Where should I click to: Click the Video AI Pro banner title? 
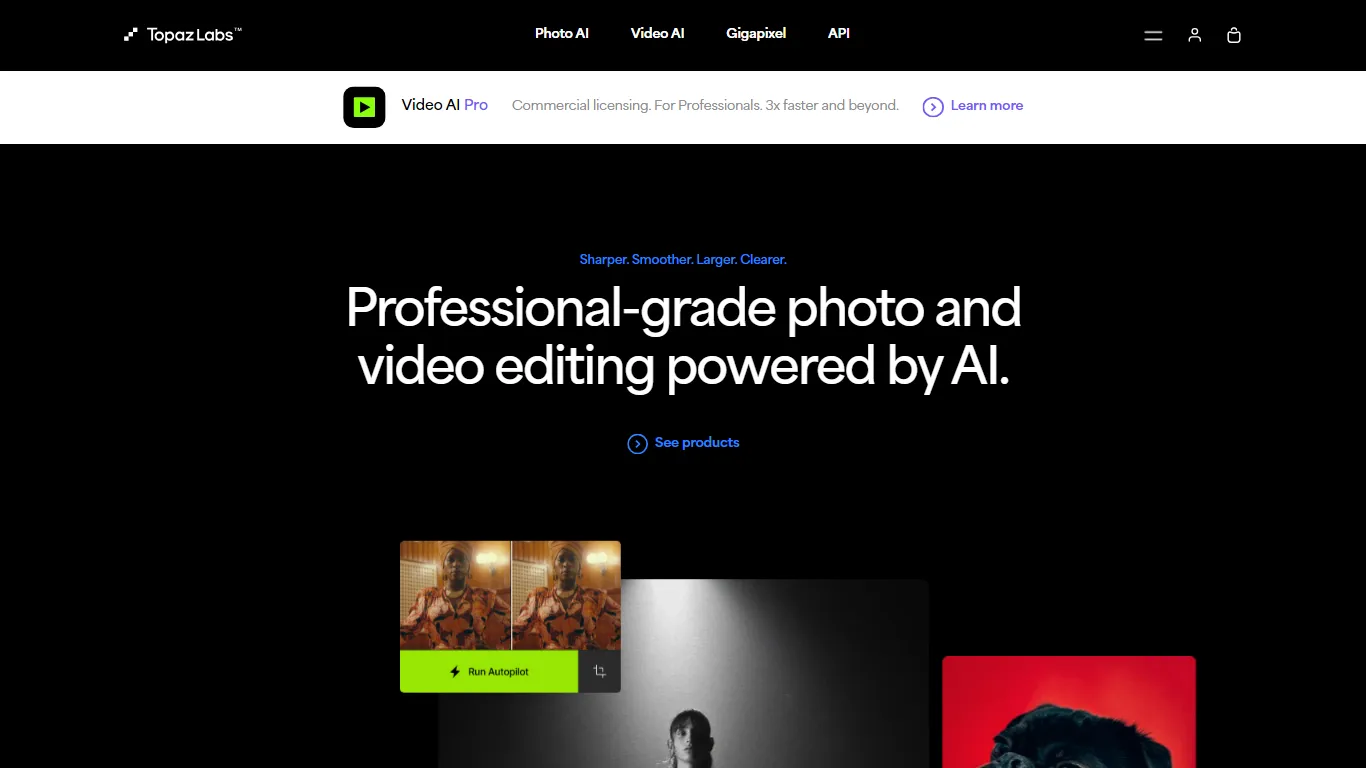(x=445, y=105)
